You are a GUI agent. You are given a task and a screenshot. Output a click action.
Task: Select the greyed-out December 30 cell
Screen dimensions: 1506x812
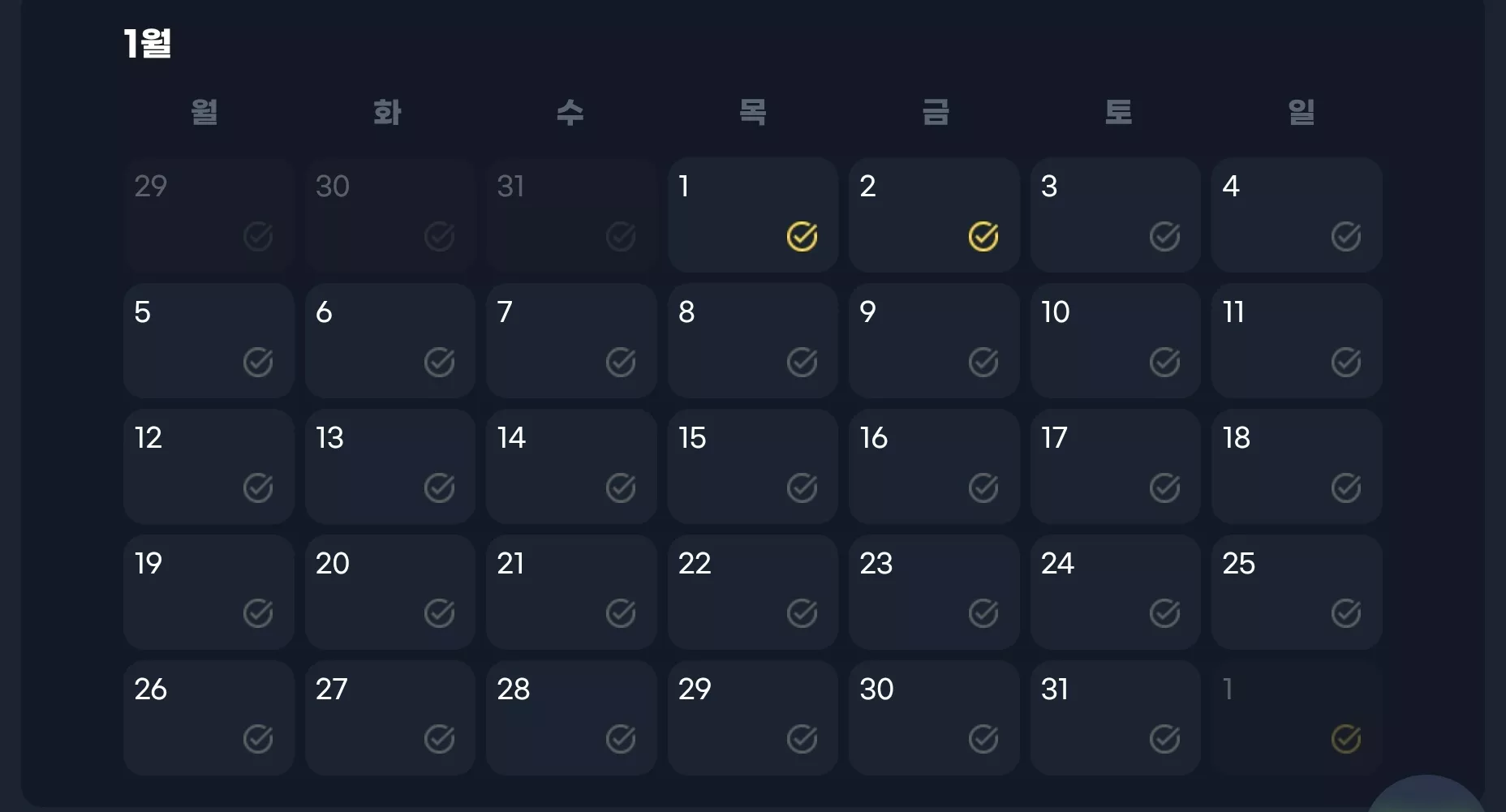pos(390,215)
